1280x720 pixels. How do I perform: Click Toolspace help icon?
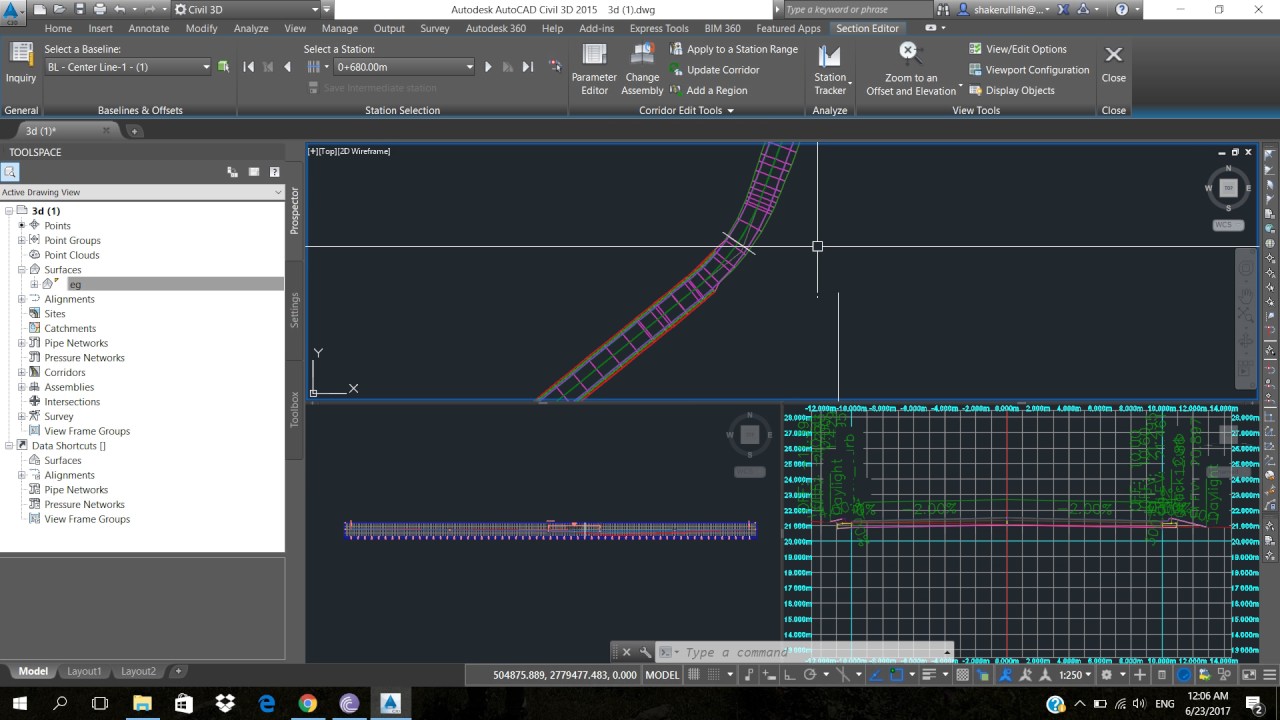point(274,172)
